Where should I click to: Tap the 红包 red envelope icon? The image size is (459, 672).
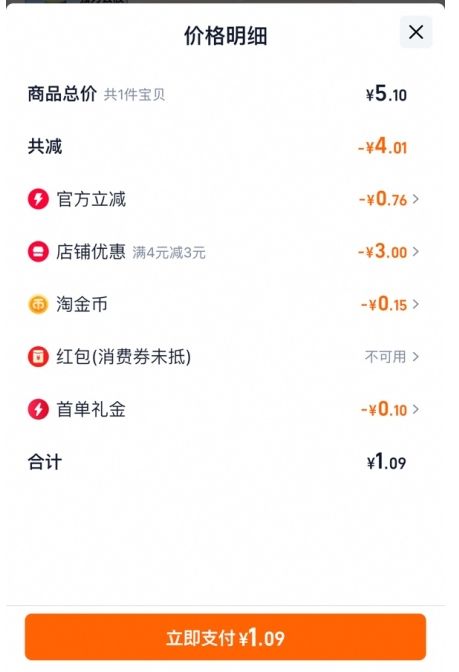(38, 357)
